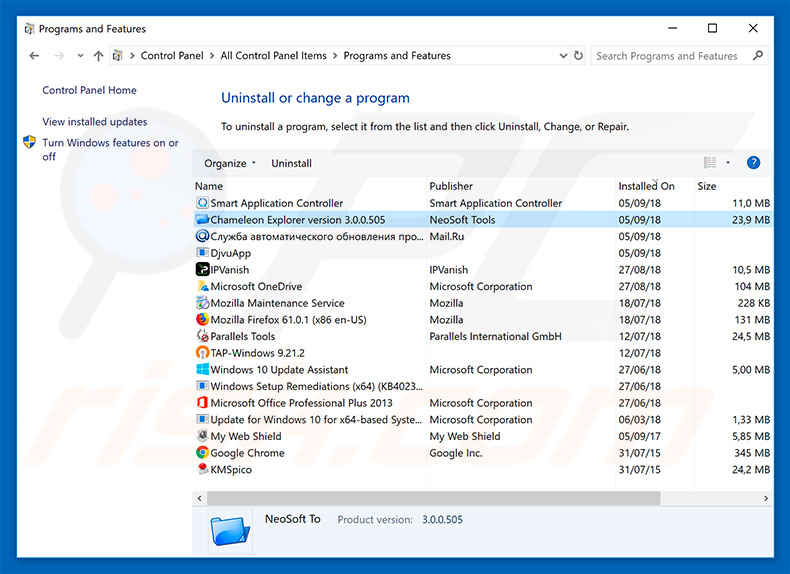
Task: Click the Parallels Tools icon
Action: click(202, 337)
